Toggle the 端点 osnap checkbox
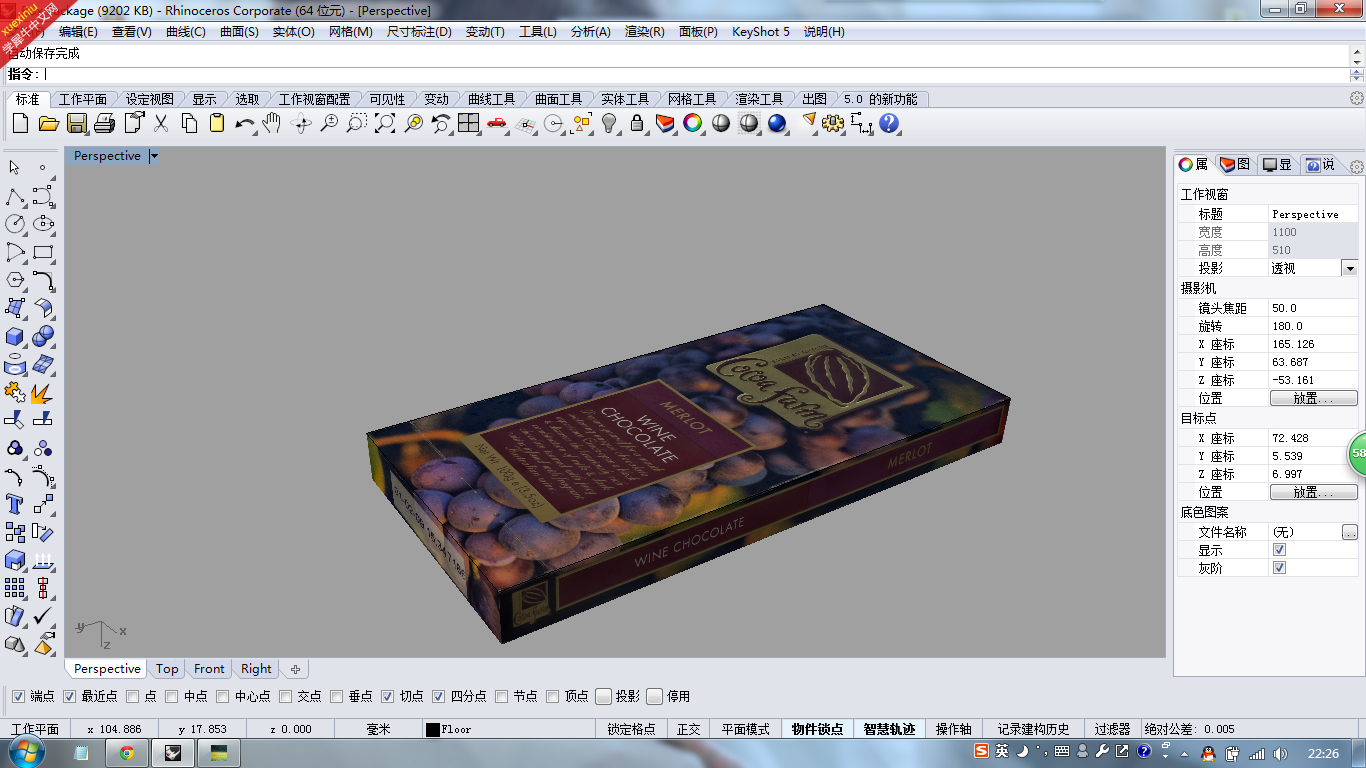 [x=18, y=696]
